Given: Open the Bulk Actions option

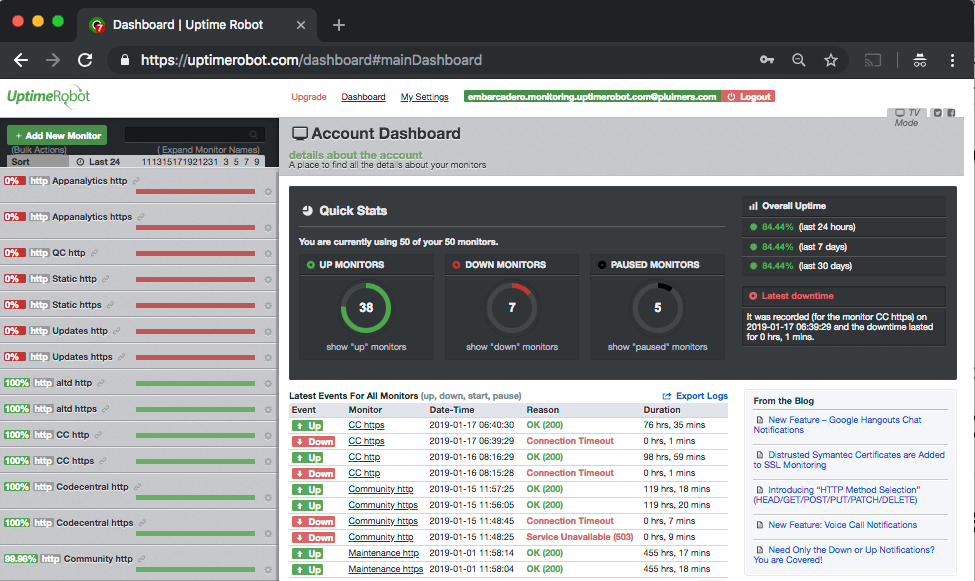Looking at the screenshot, I should (x=39, y=150).
